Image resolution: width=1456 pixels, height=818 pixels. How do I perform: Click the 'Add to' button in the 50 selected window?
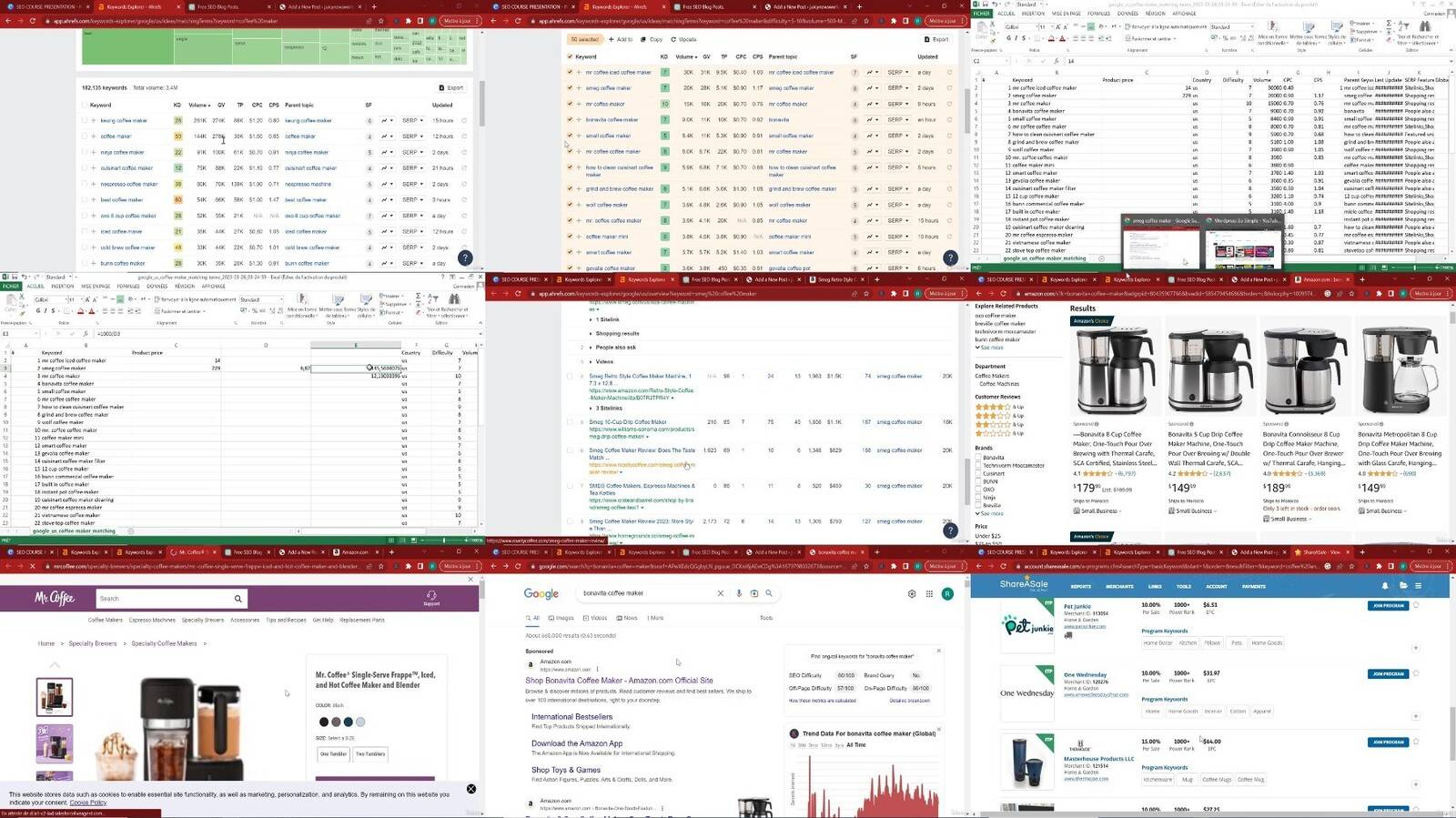coord(622,39)
